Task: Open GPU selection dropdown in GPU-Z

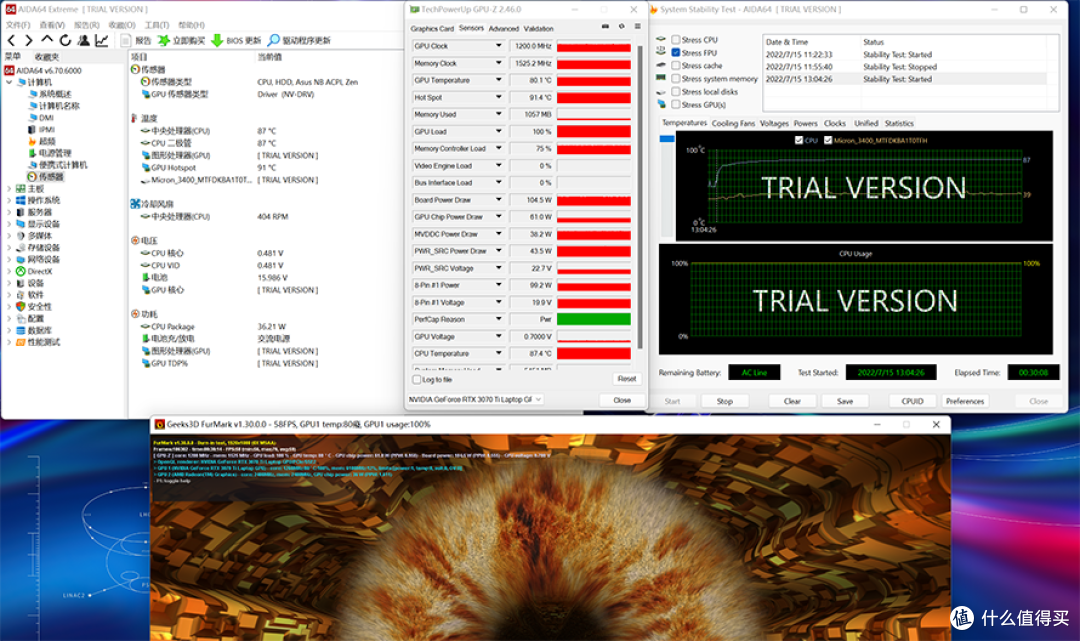Action: (x=475, y=399)
